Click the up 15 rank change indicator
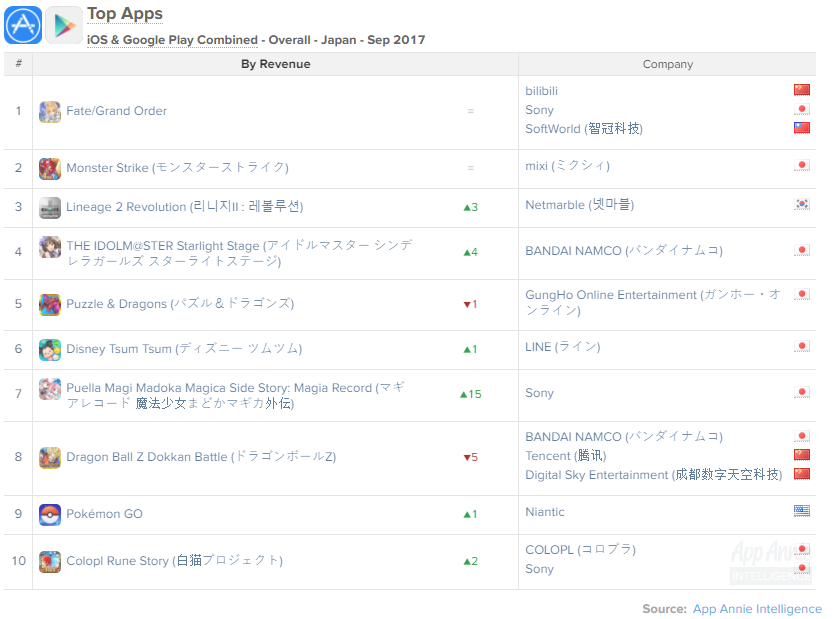 (471, 394)
